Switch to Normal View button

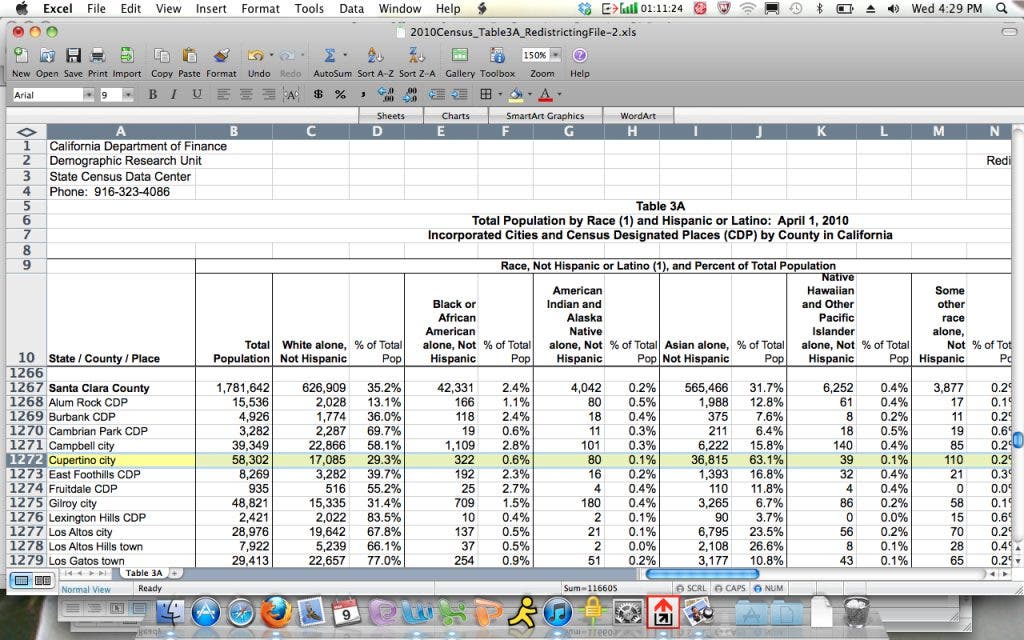pos(22,581)
